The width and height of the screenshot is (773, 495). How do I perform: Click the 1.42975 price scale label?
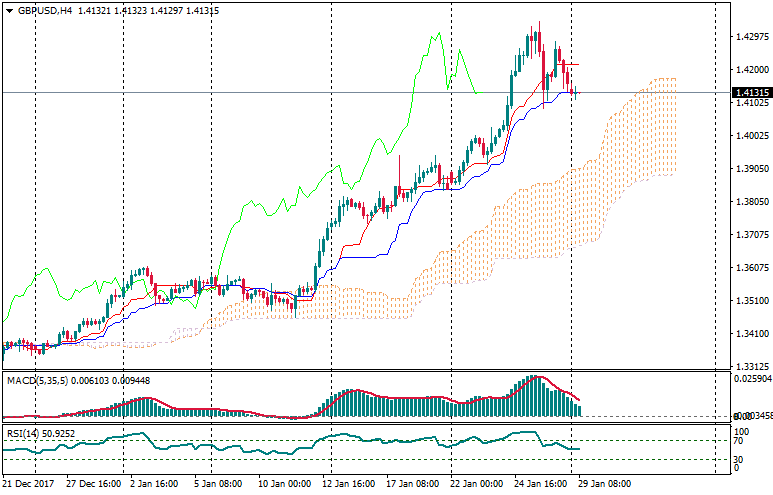[x=750, y=37]
